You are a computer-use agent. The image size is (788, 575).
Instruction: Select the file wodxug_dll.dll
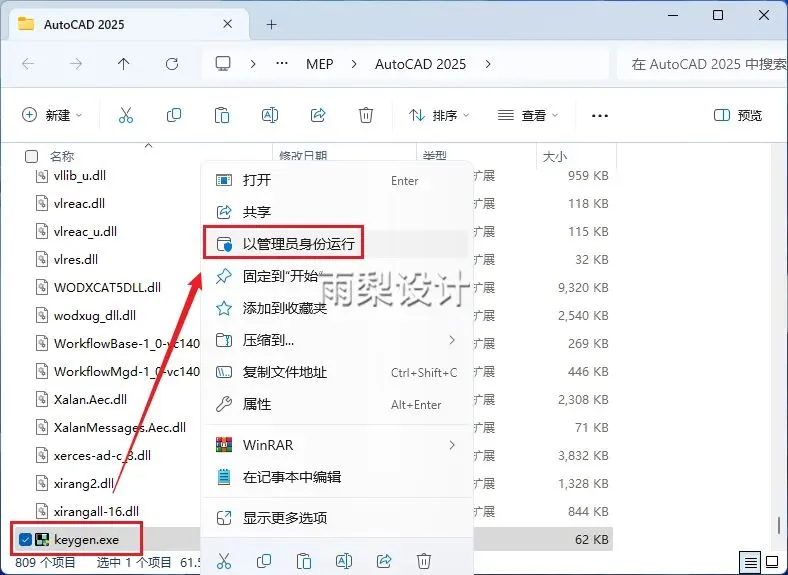(94, 316)
